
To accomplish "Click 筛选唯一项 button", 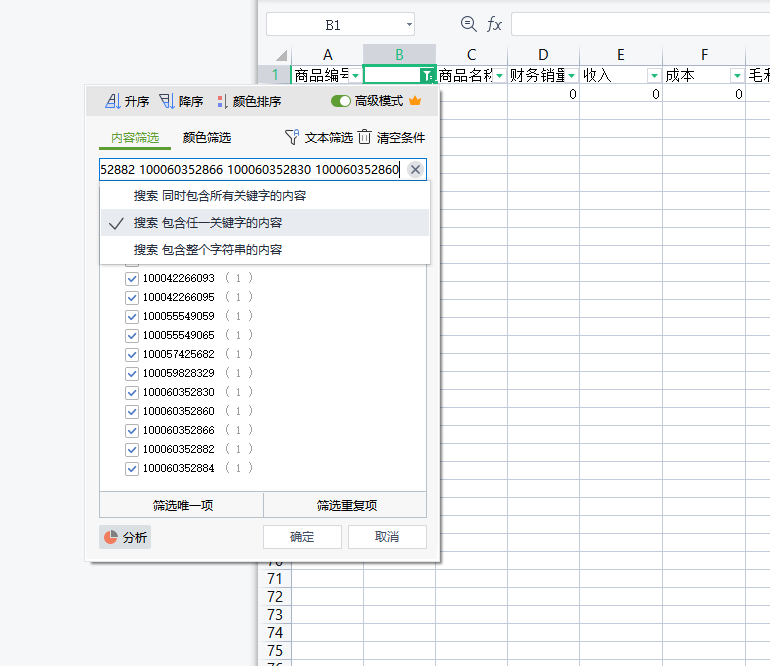I will (182, 505).
